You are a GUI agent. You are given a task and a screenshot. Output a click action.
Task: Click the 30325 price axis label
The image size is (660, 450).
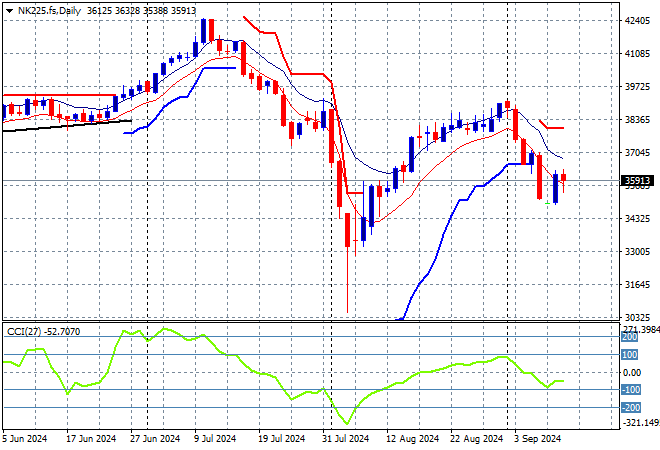click(x=637, y=317)
